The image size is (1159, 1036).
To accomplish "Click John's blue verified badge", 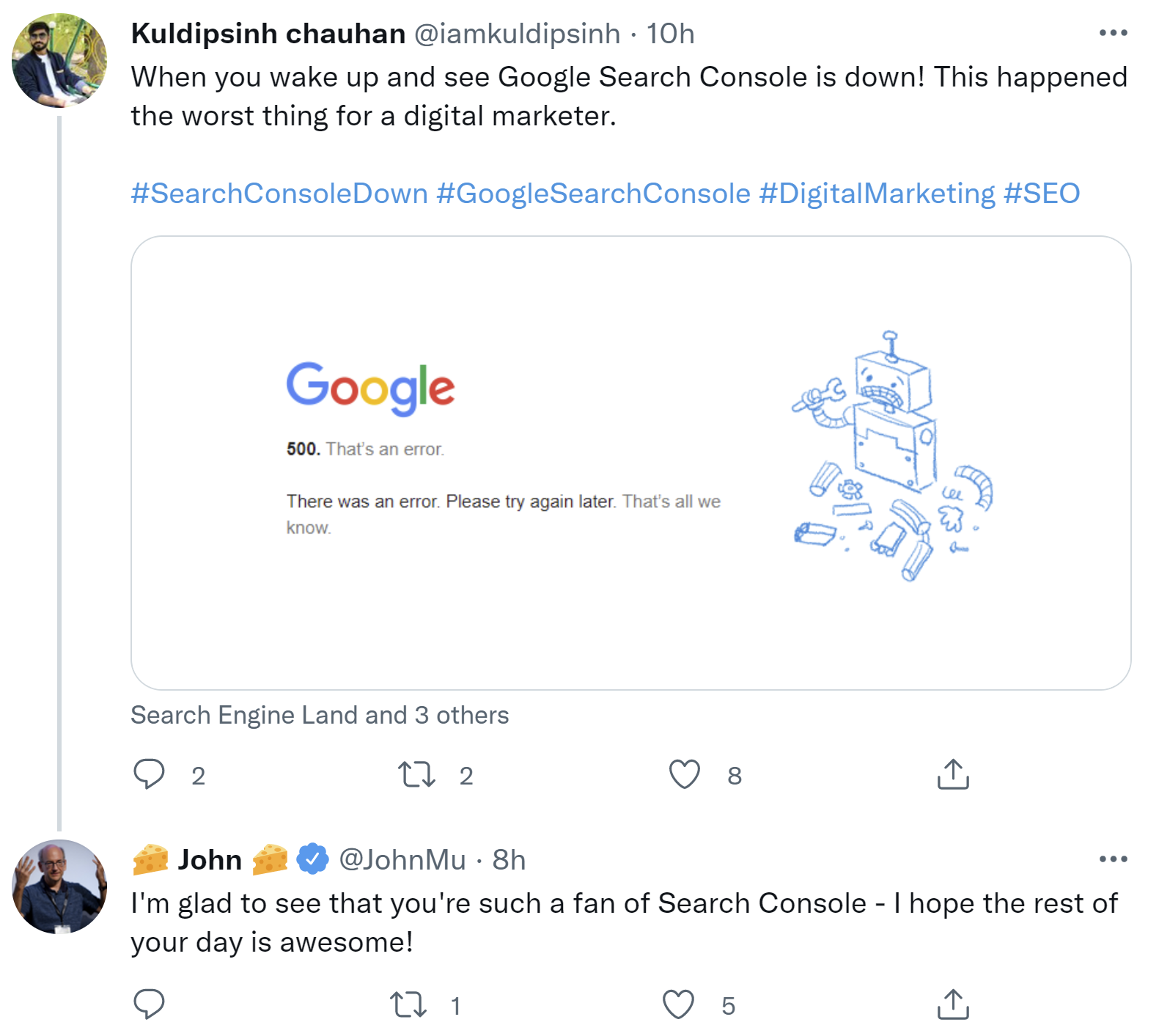I will (311, 859).
